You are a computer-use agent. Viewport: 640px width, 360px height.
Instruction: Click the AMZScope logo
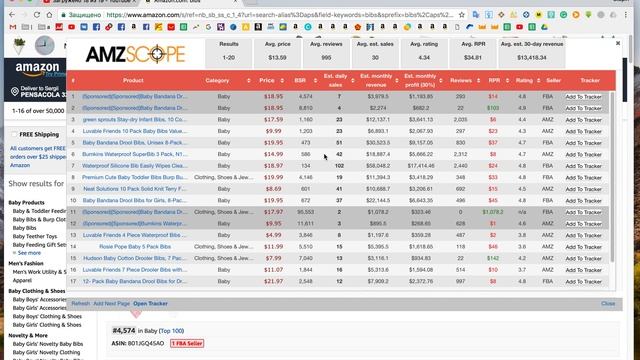(136, 54)
